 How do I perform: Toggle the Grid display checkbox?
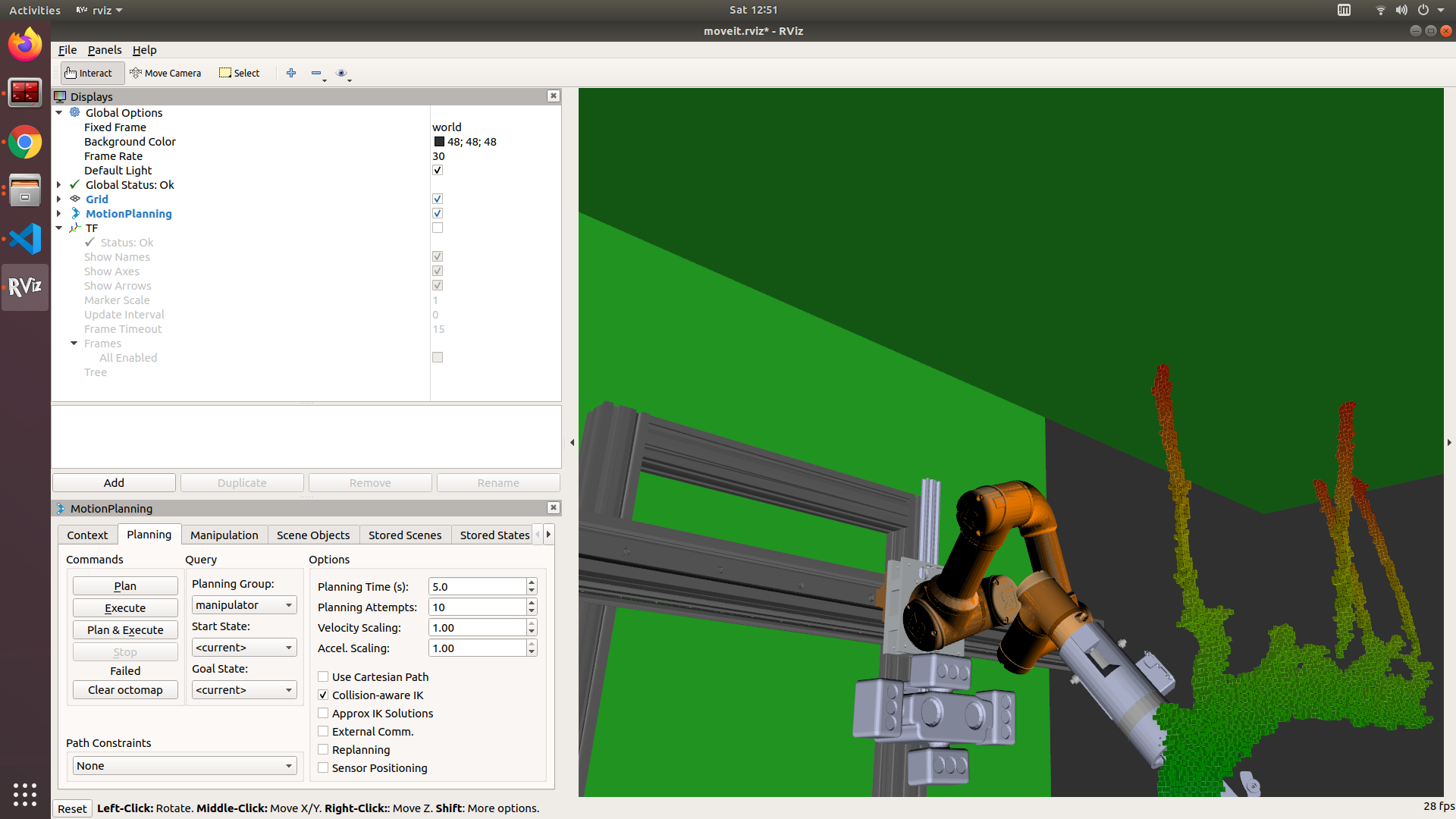tap(438, 199)
